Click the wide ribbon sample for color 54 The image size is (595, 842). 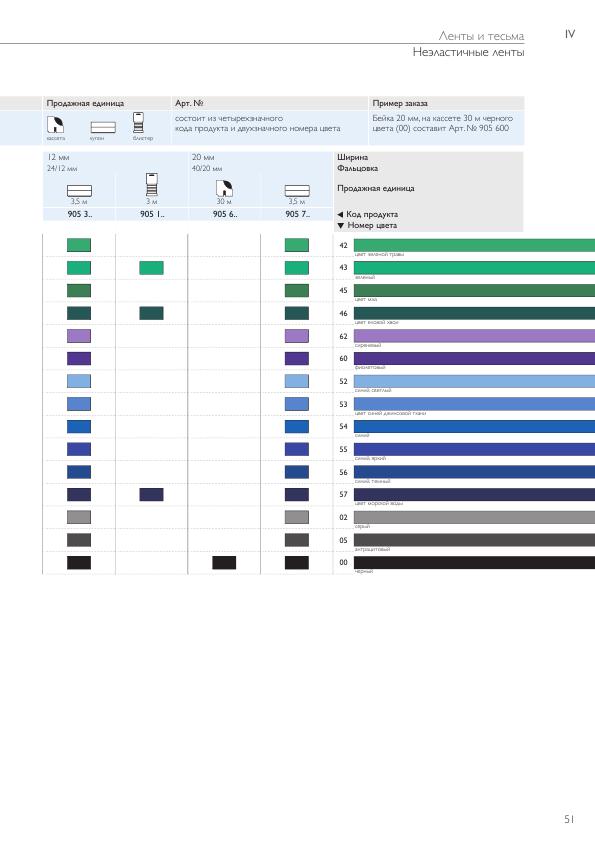tap(474, 426)
